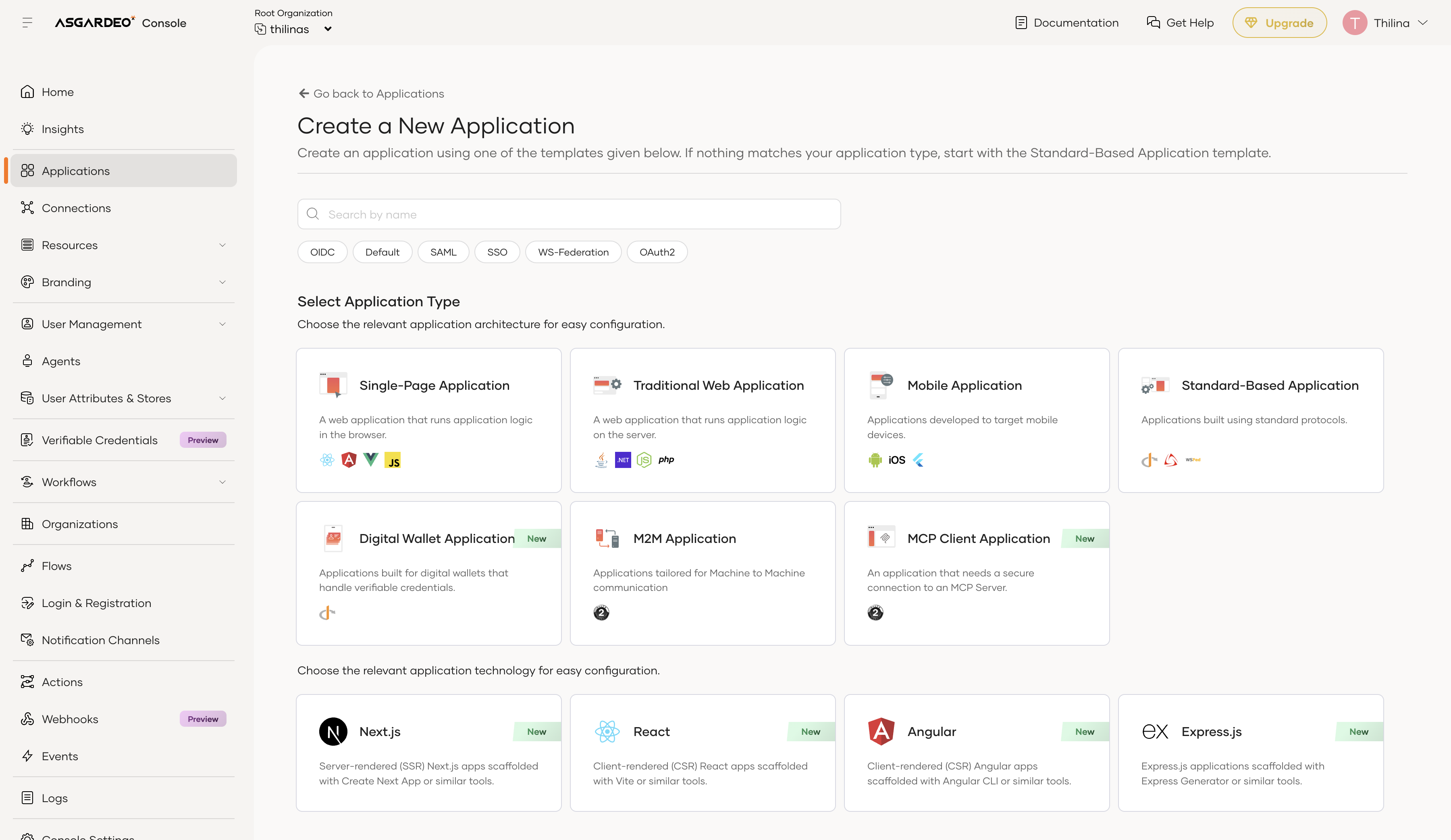Click the Connections sidebar icon
Image resolution: width=1451 pixels, height=840 pixels.
tap(27, 208)
